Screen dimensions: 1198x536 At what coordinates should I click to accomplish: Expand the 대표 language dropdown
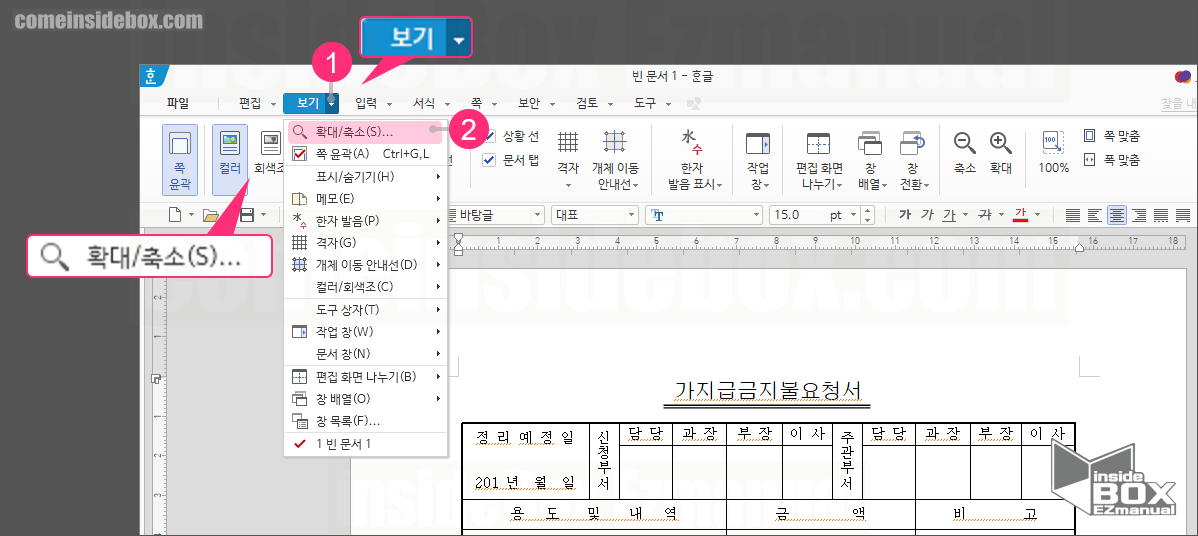coord(631,215)
